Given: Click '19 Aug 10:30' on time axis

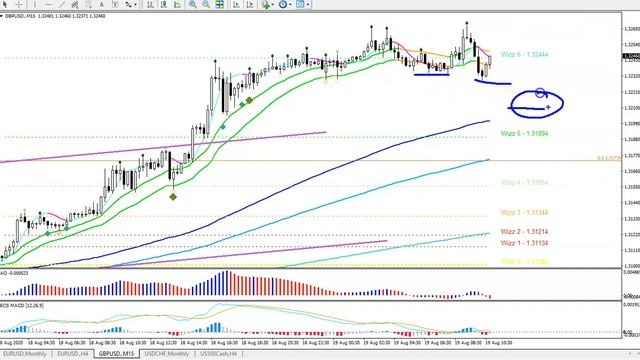Looking at the screenshot, I should (498, 343).
